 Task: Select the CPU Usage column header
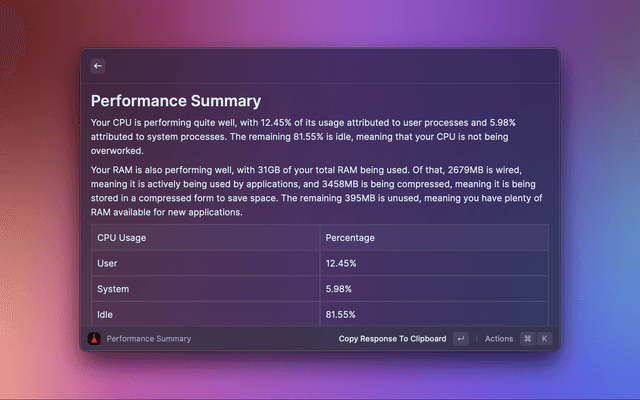tap(121, 237)
